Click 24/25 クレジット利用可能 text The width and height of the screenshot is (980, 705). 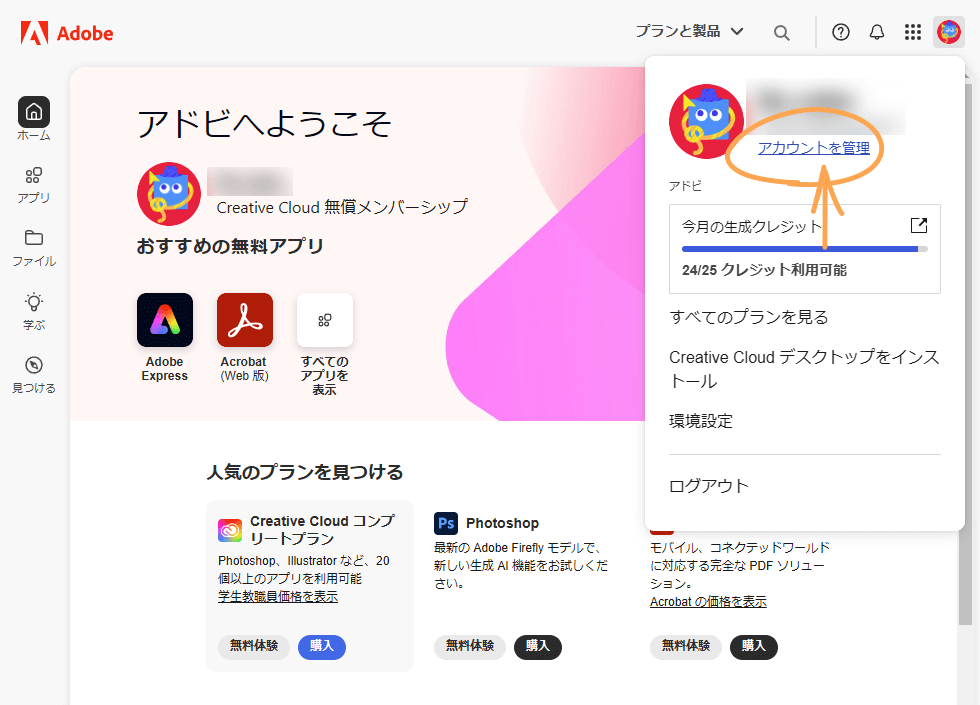tap(764, 270)
